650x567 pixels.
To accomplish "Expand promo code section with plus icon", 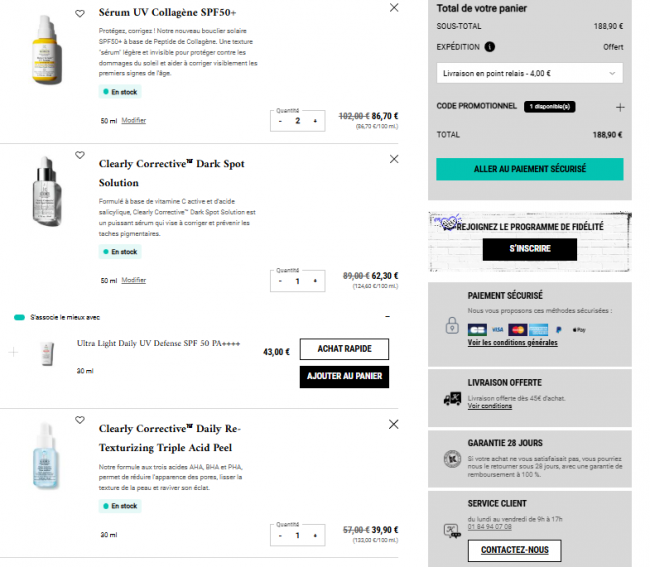I will point(620,107).
